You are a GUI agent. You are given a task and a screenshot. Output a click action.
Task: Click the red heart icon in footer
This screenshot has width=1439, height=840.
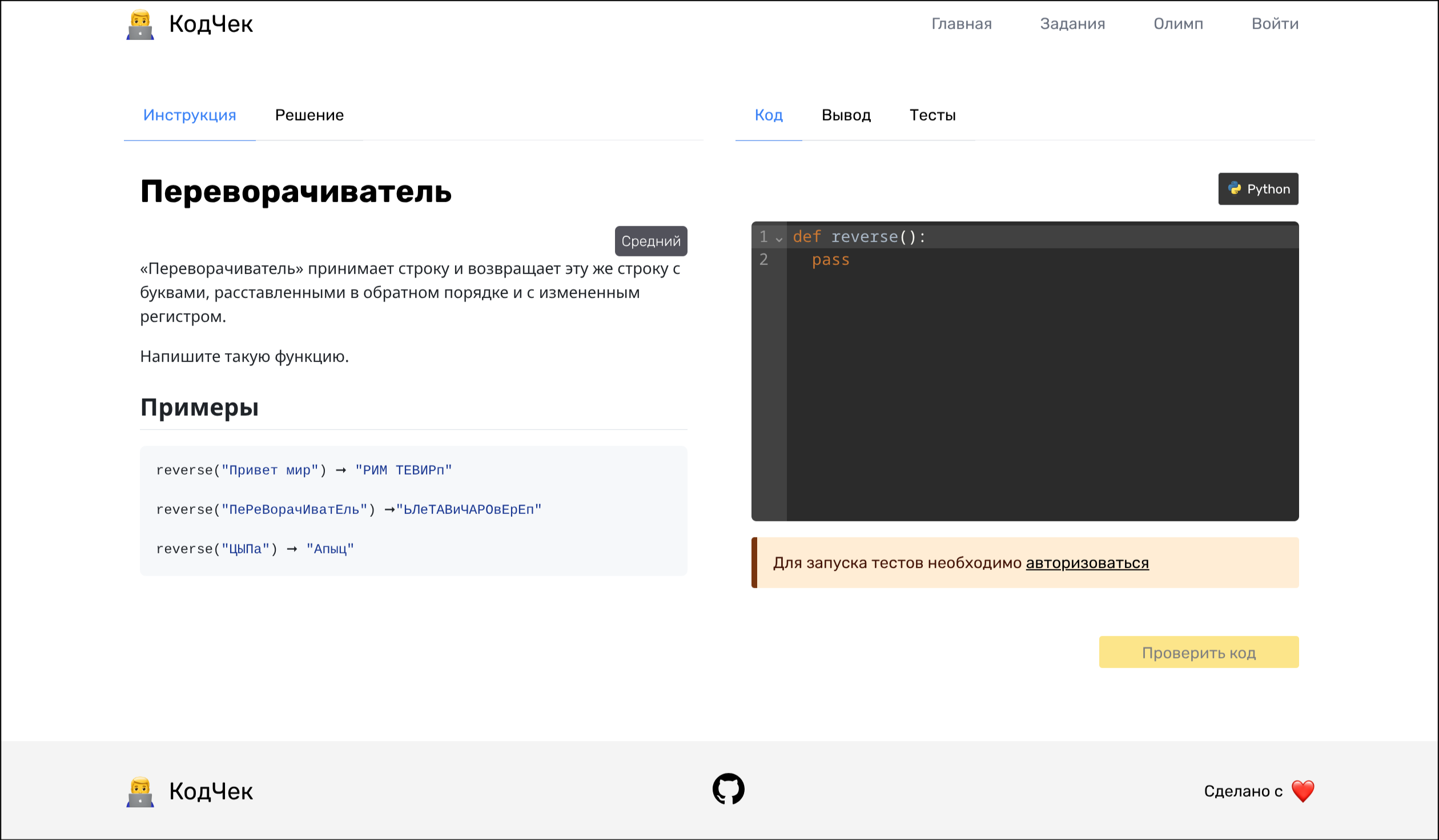(1303, 791)
